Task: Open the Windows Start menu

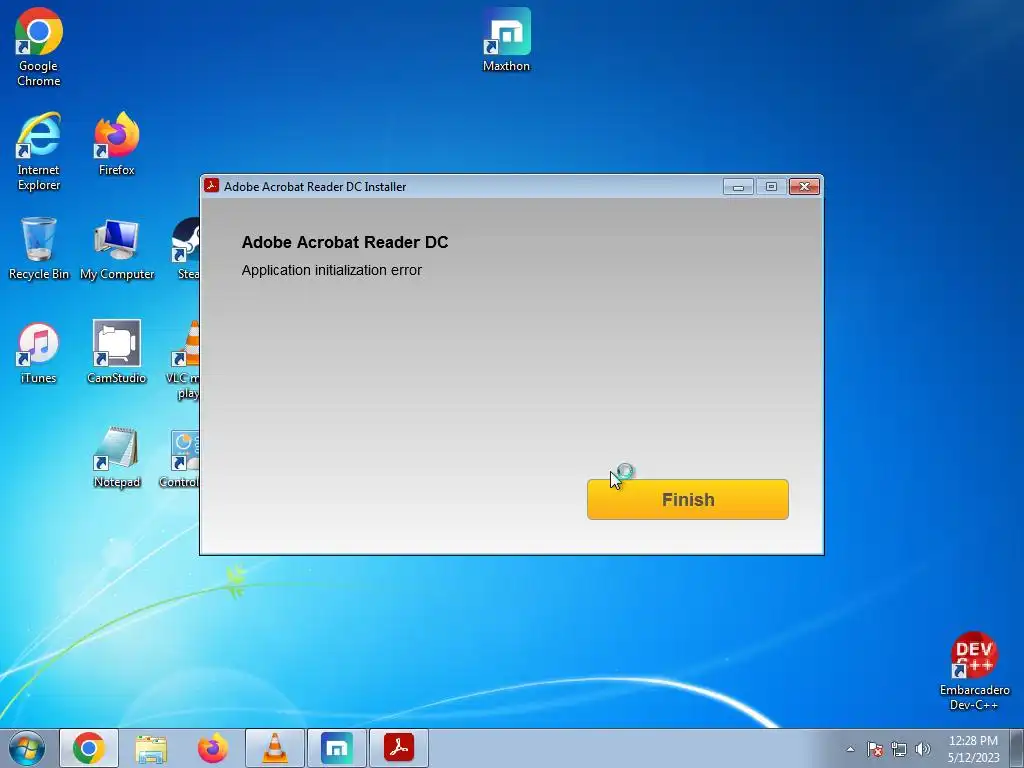Action: (x=27, y=748)
